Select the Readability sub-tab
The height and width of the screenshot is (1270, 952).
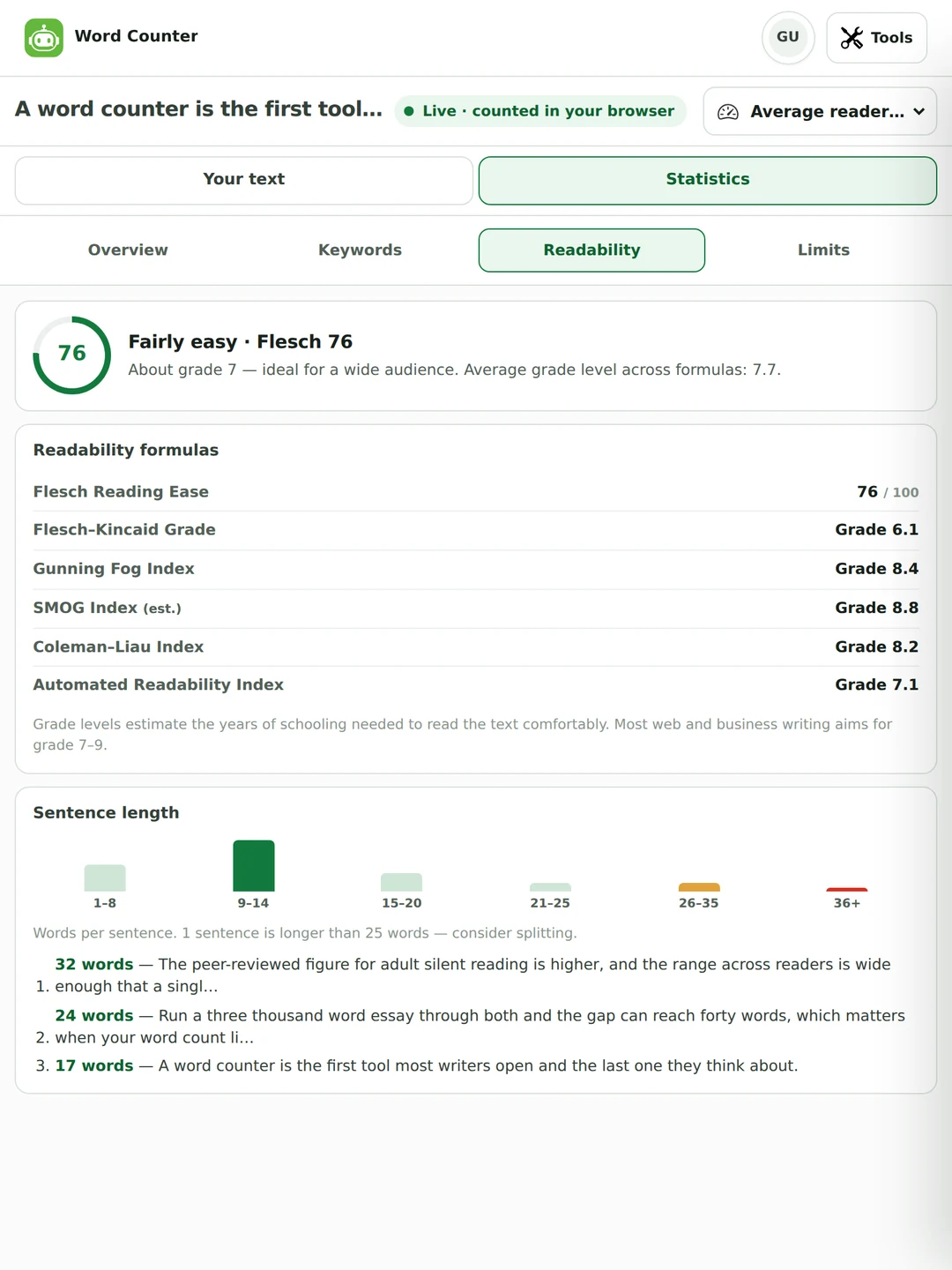[x=591, y=250]
